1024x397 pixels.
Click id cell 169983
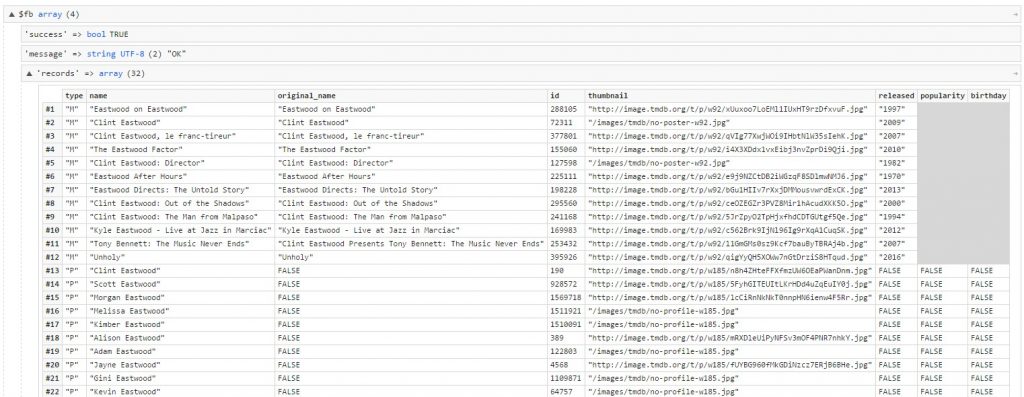pyautogui.click(x=566, y=230)
